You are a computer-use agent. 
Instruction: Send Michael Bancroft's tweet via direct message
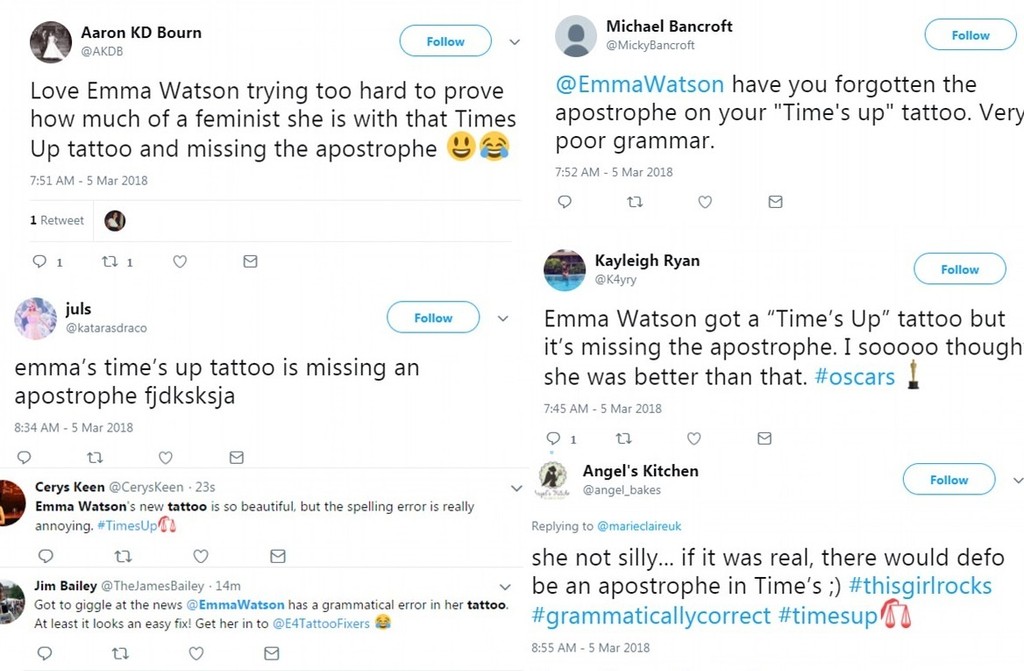pos(775,202)
